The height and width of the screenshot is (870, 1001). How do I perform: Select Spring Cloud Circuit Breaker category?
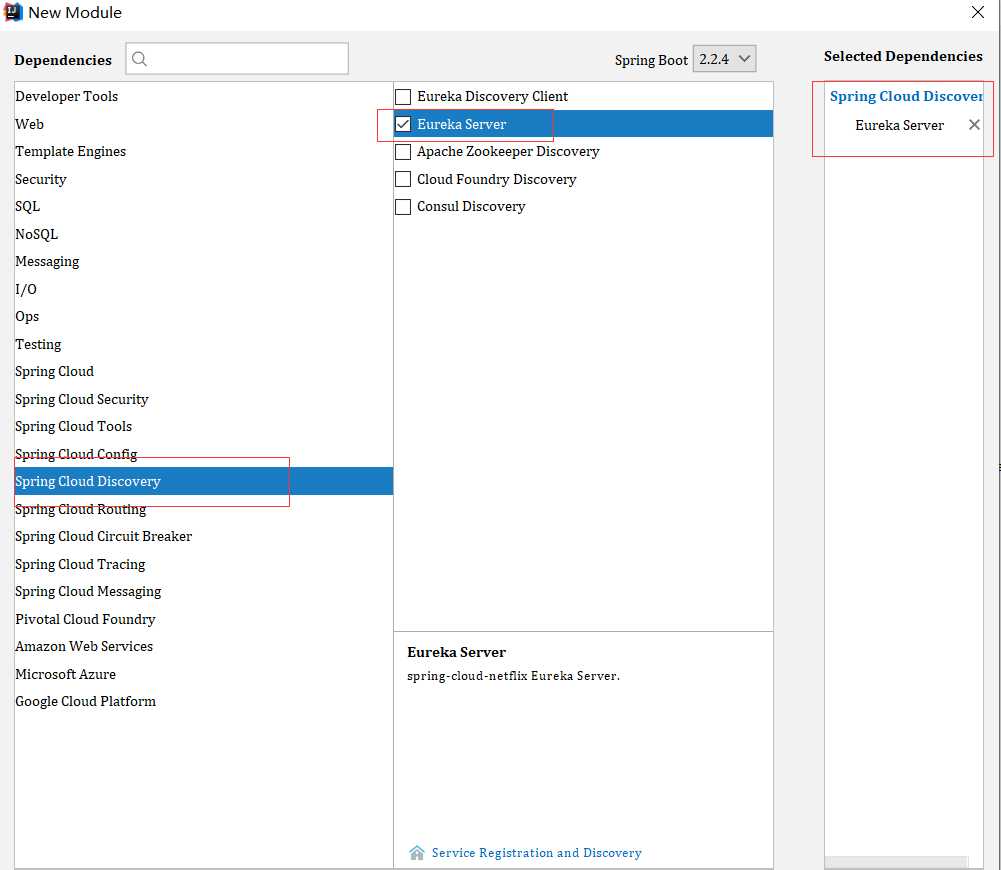click(x=204, y=536)
